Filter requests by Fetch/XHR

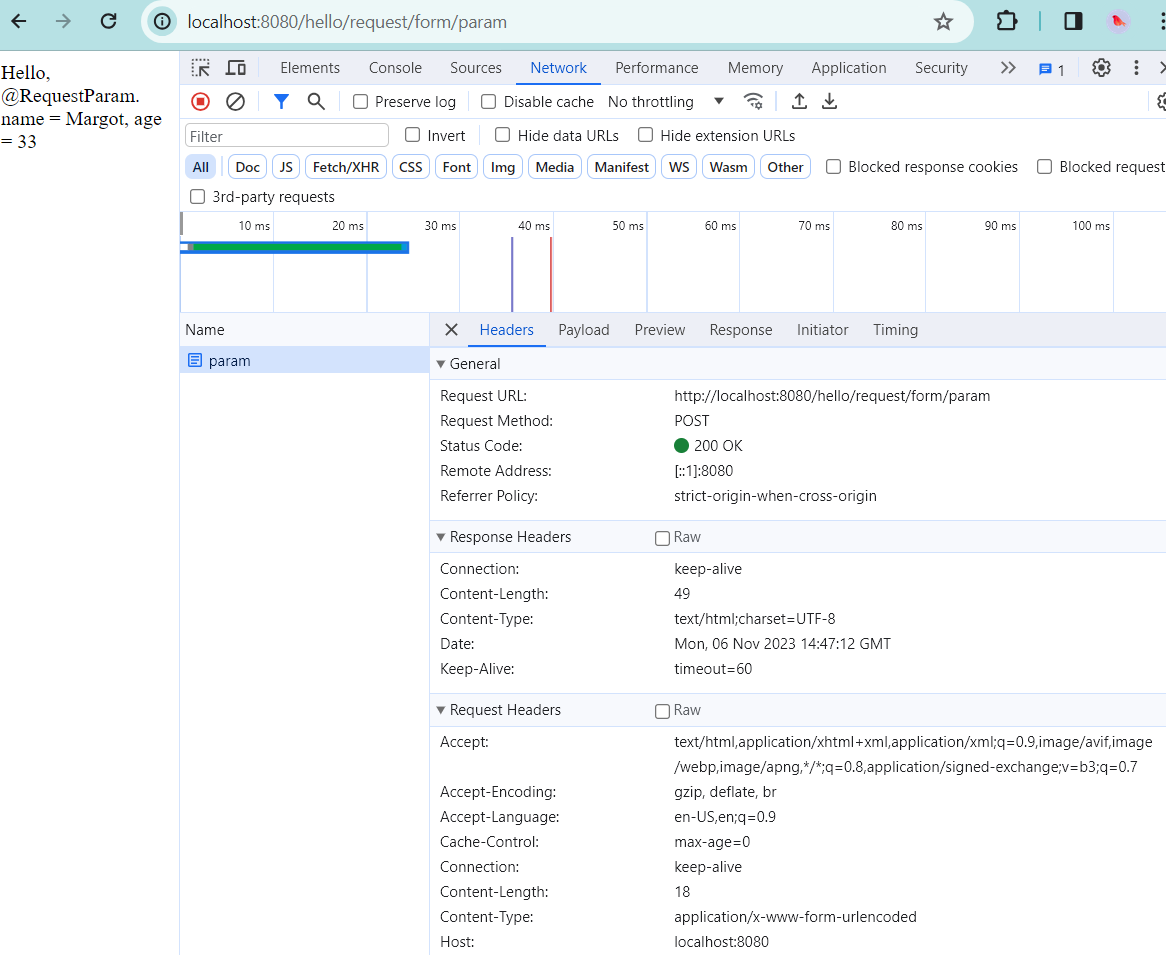(x=346, y=167)
